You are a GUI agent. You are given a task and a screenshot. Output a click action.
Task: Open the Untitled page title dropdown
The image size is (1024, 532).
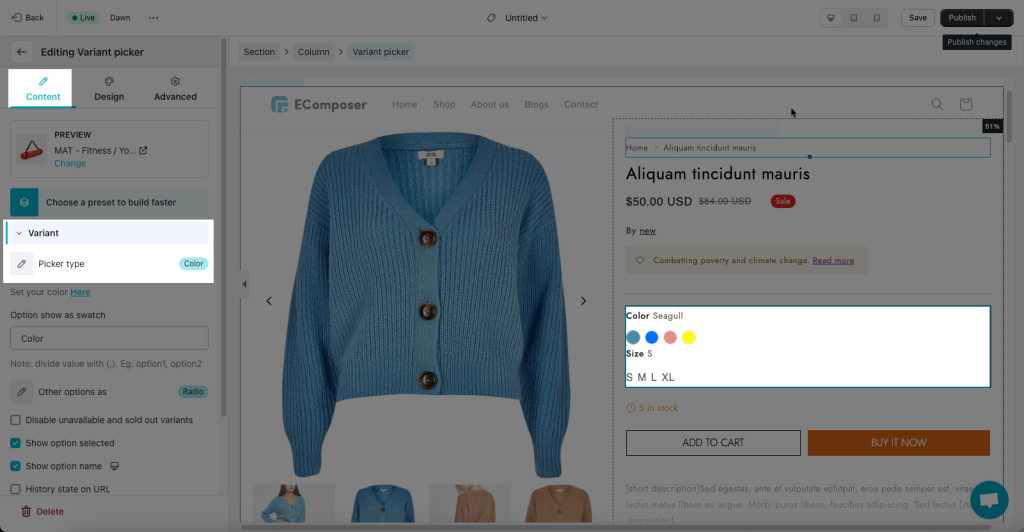click(526, 18)
